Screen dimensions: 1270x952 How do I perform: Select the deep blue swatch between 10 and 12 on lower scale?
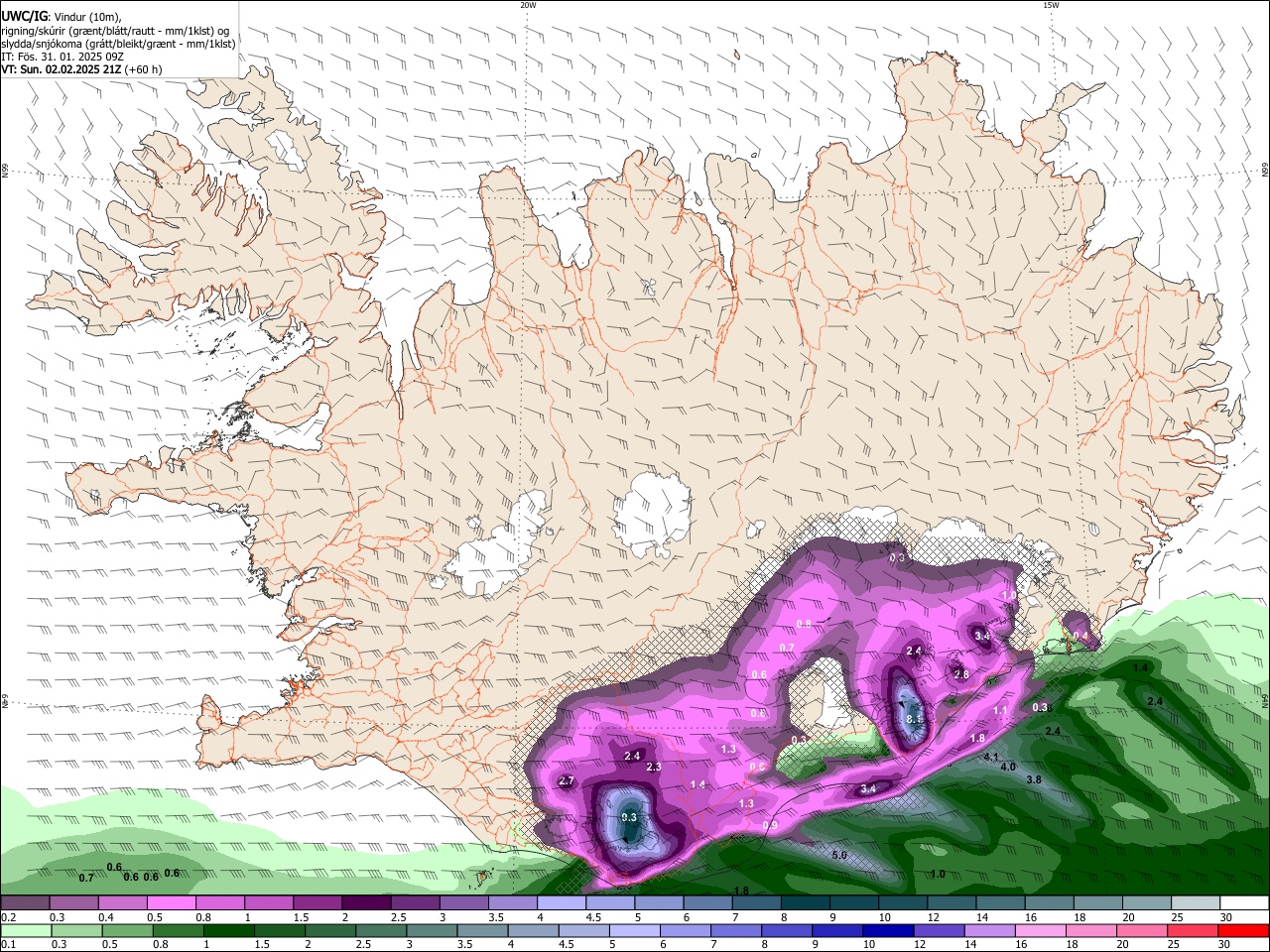click(x=887, y=930)
